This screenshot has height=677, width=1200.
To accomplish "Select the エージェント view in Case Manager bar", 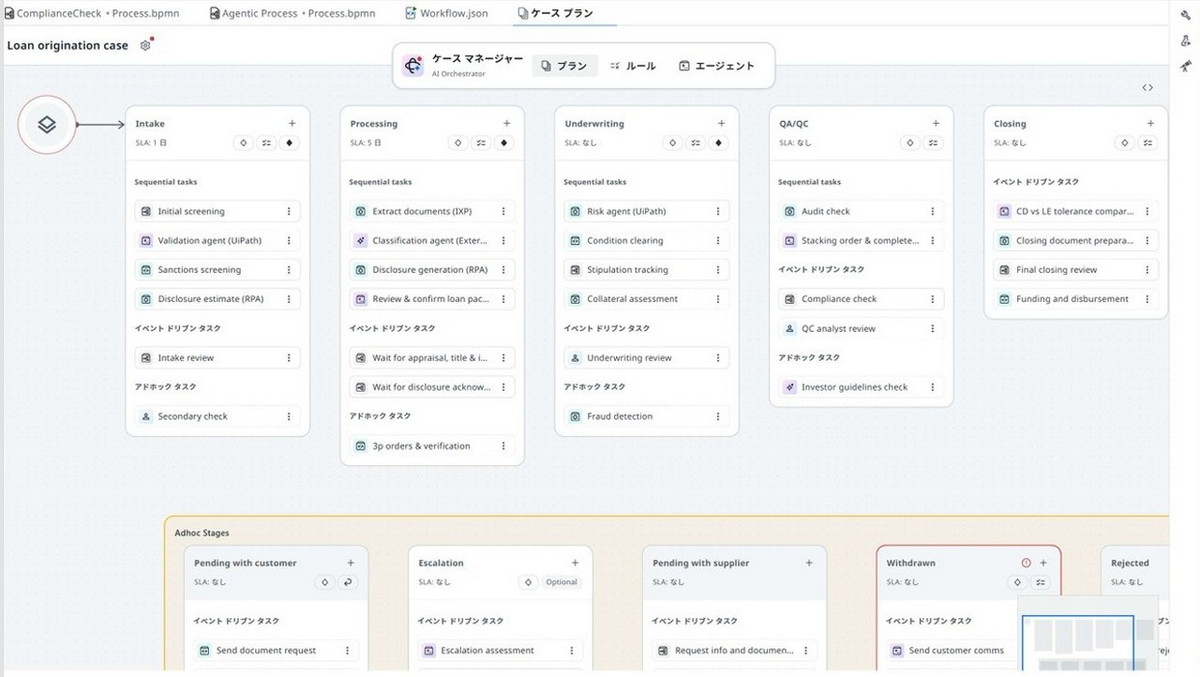I will pyautogui.click(x=716, y=66).
